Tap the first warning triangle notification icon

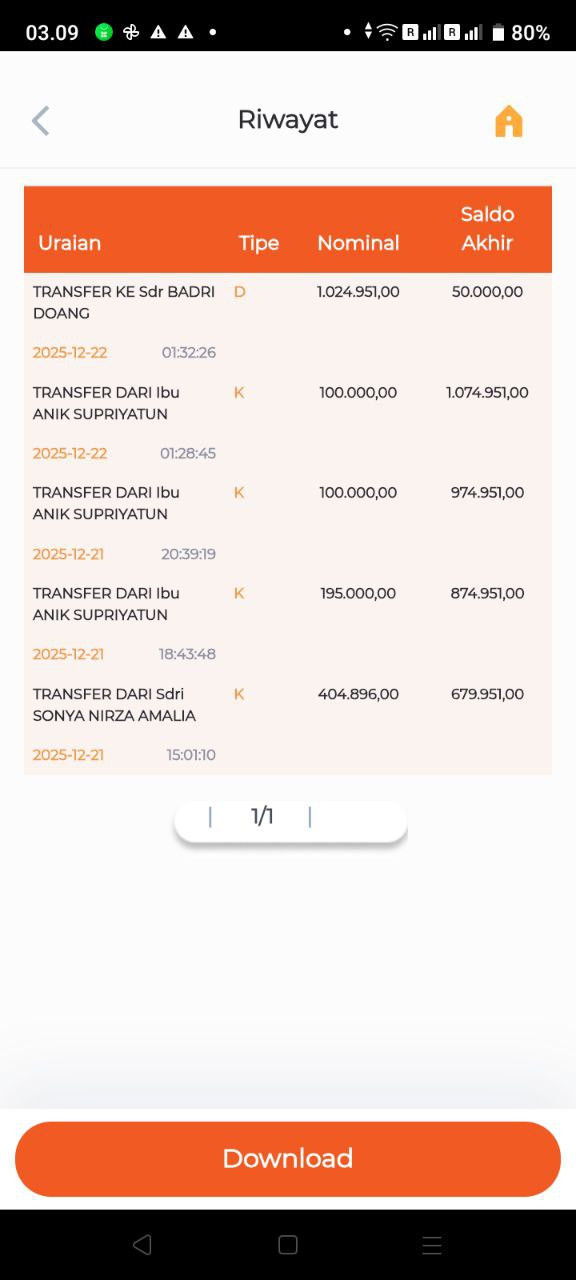[158, 32]
